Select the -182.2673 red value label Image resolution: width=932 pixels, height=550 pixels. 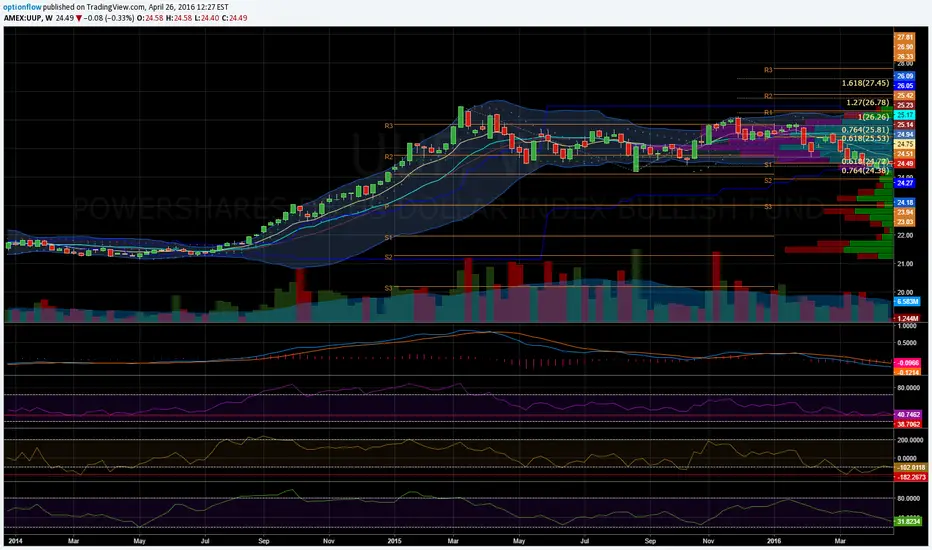coord(911,477)
